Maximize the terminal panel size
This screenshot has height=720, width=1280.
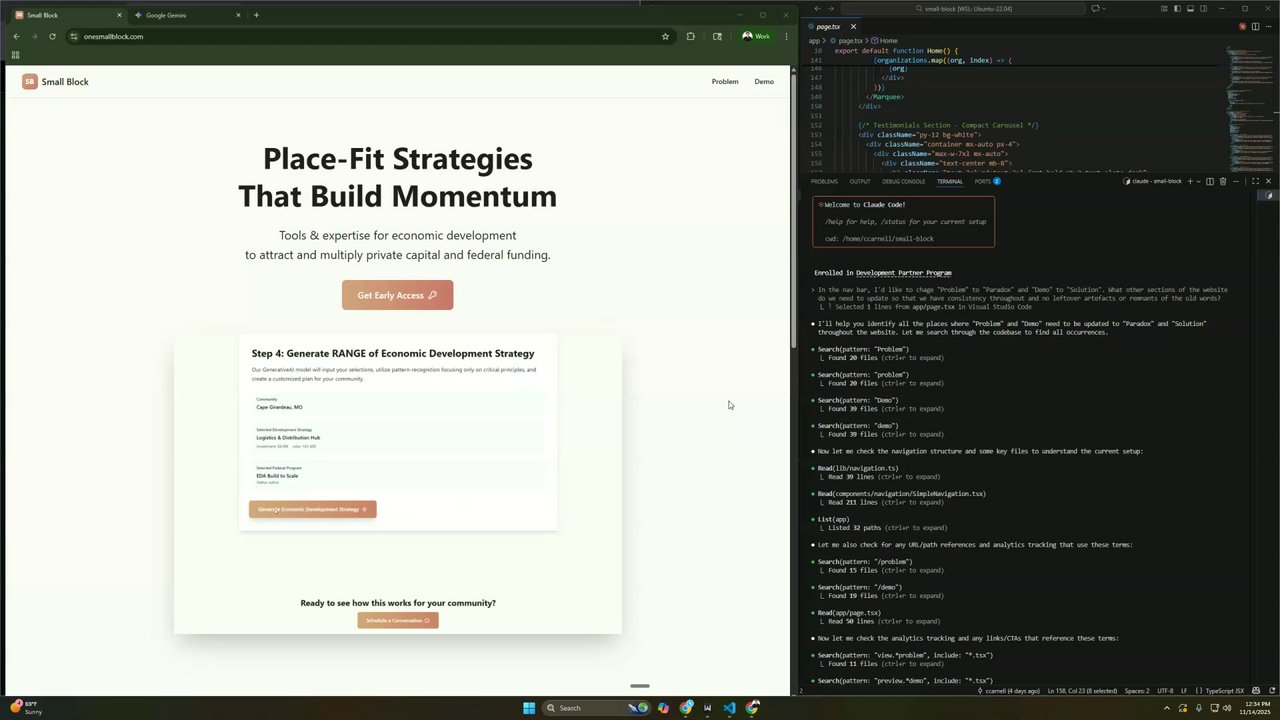point(1255,181)
